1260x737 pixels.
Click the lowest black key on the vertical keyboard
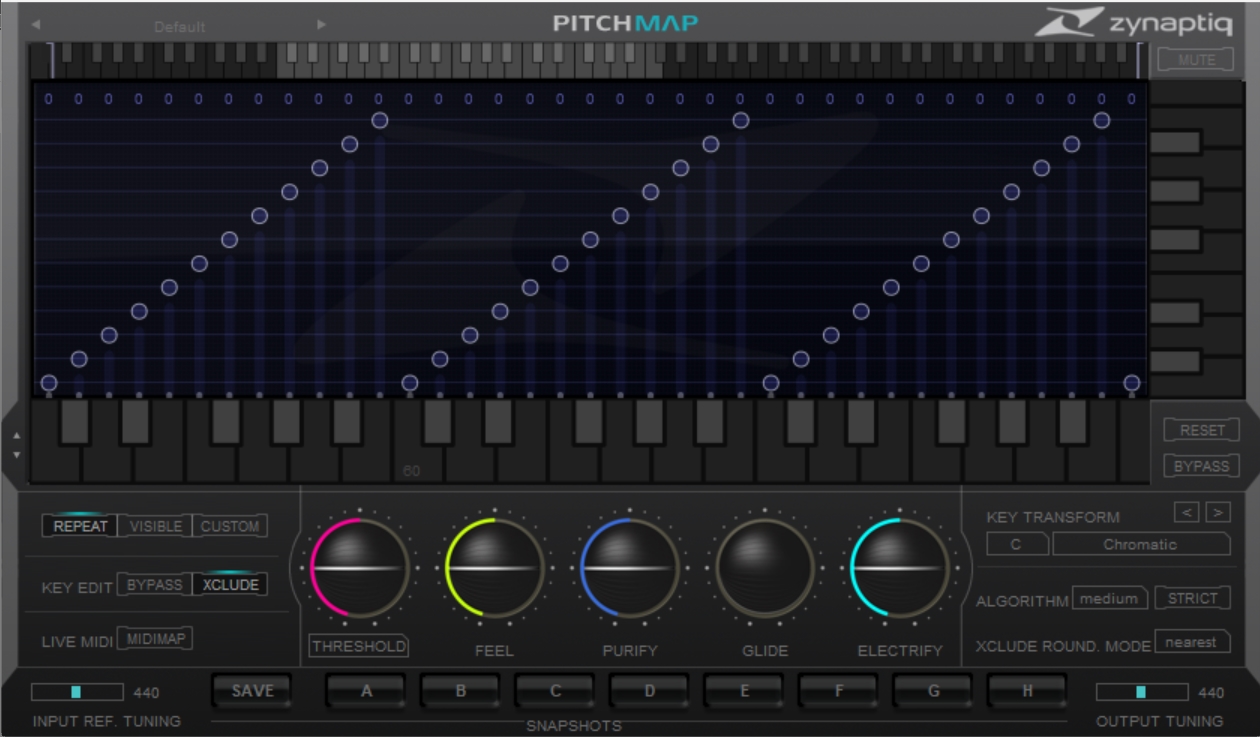coord(1175,361)
